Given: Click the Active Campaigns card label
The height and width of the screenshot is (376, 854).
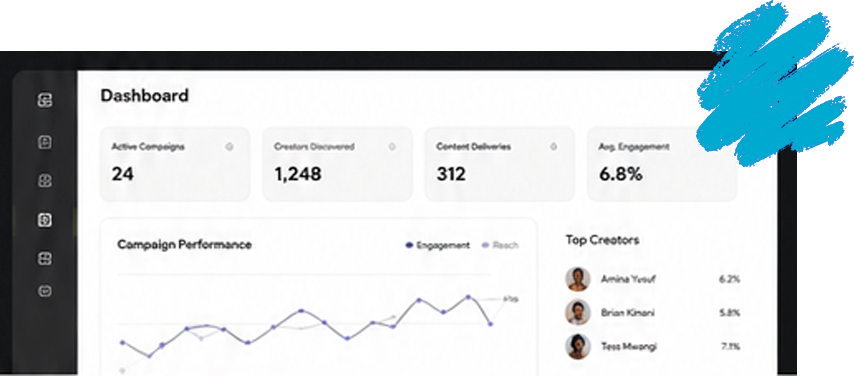Looking at the screenshot, I should (x=148, y=147).
